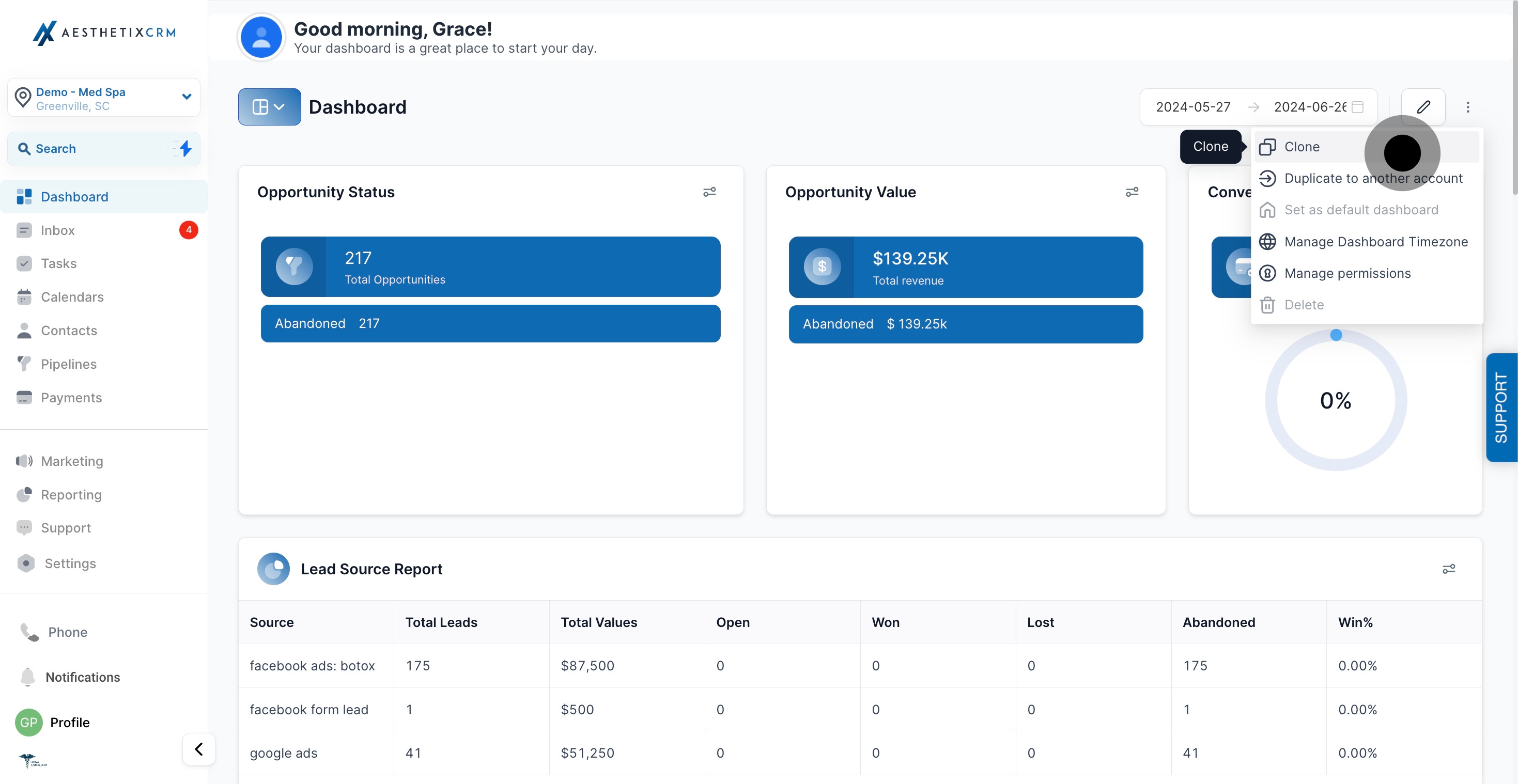Open Opportunity Value widget filter settings
The width and height of the screenshot is (1518, 784).
click(x=1132, y=192)
